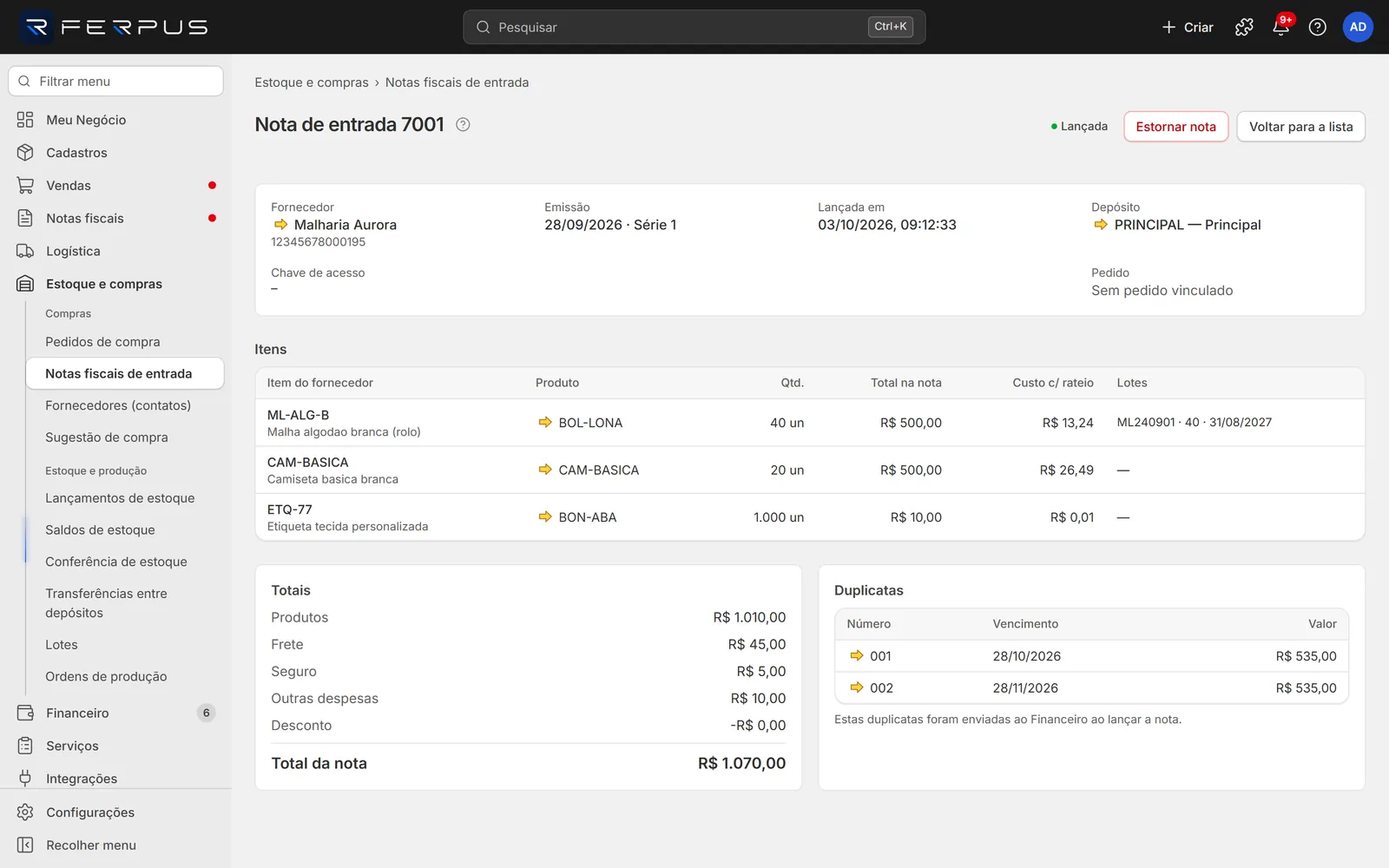Open Saldos de estoque menu item
This screenshot has width=1389, height=868.
(125, 529)
